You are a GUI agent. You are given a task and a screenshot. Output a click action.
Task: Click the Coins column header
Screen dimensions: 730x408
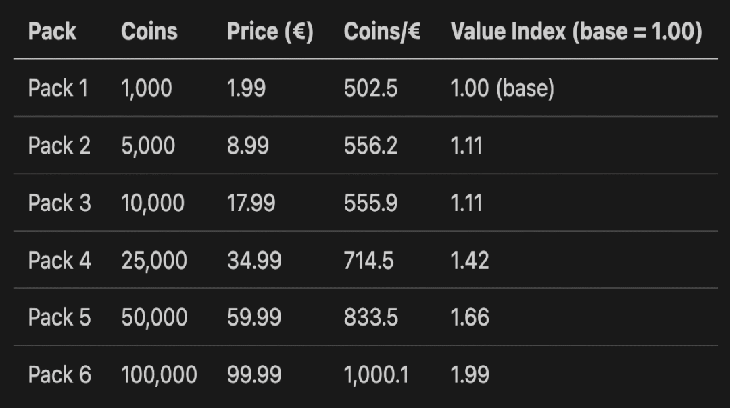(x=149, y=31)
